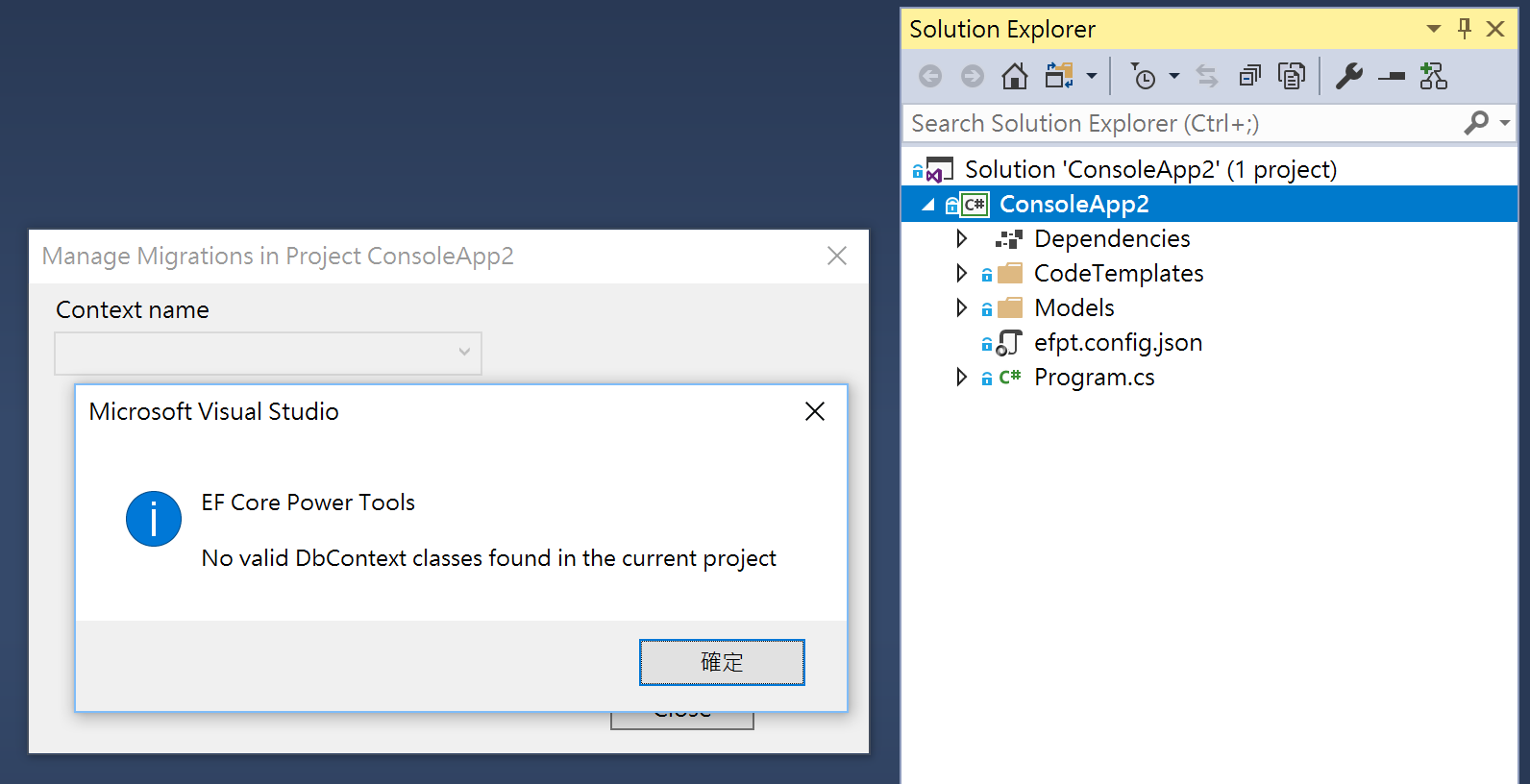Viewport: 1530px width, 784px height.
Task: Click the Sync with Active Document icon
Action: coord(1207,76)
